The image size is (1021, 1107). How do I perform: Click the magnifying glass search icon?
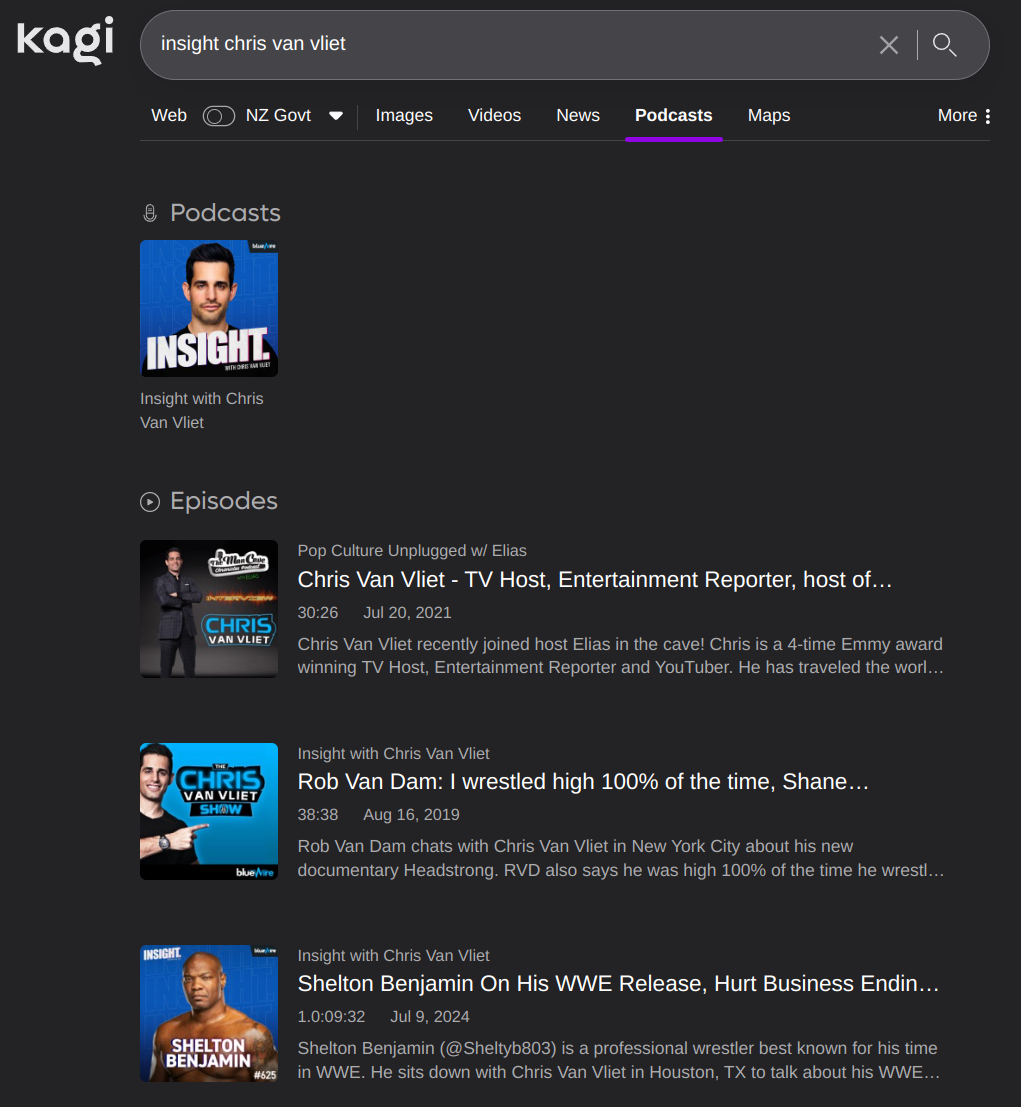point(944,45)
